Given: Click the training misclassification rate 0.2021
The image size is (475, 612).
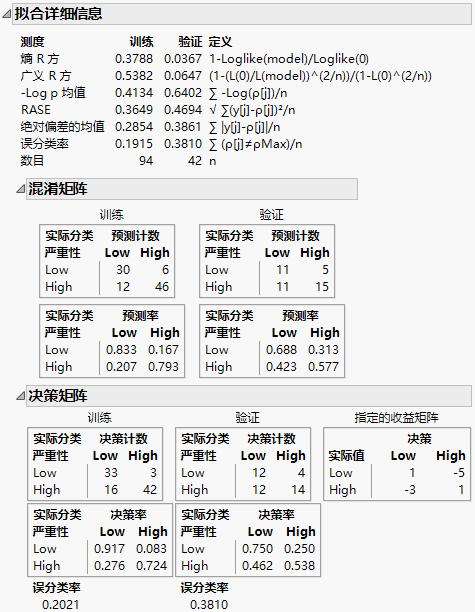Looking at the screenshot, I should (x=60, y=605).
